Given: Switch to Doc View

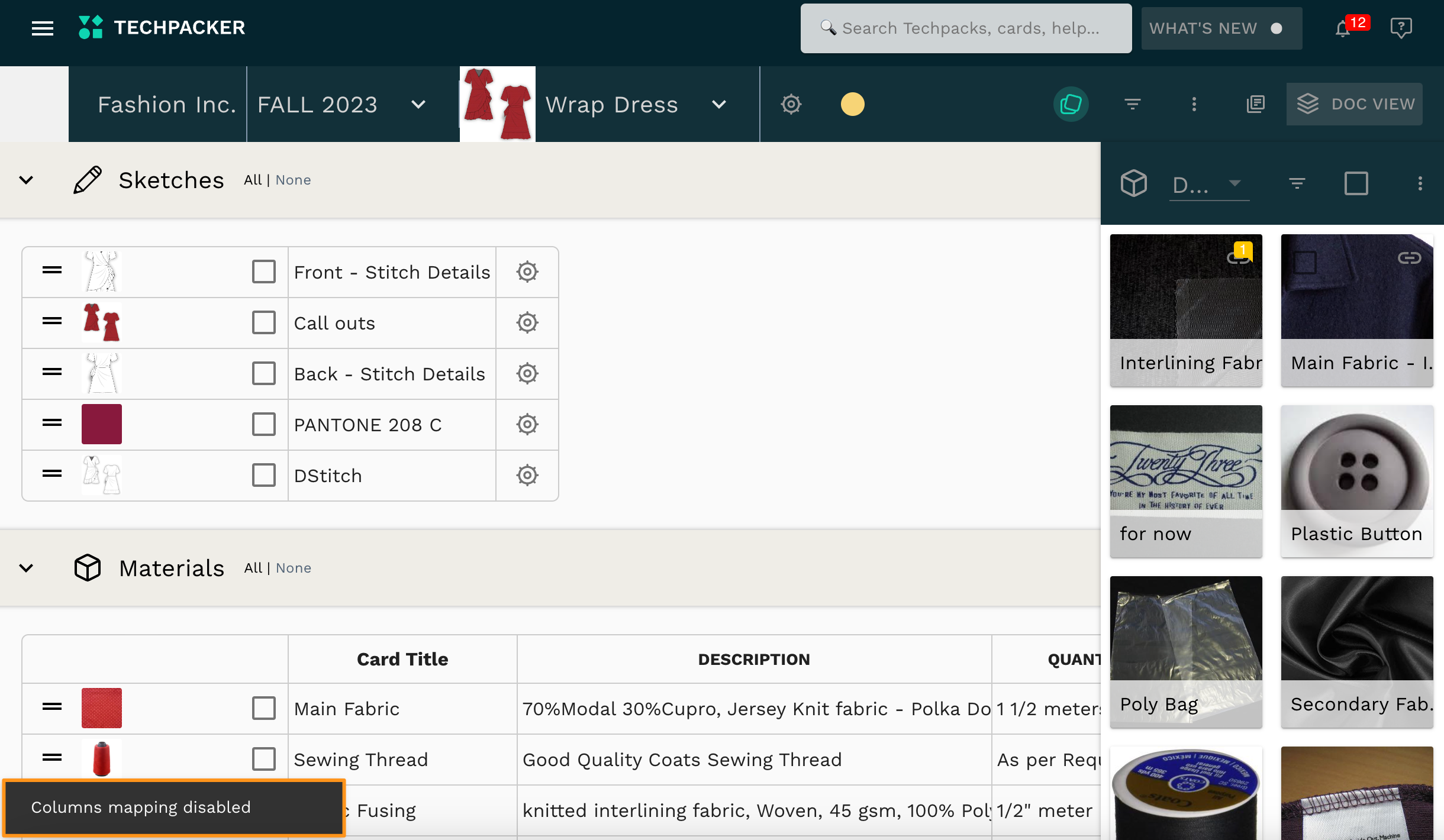Looking at the screenshot, I should click(1354, 104).
